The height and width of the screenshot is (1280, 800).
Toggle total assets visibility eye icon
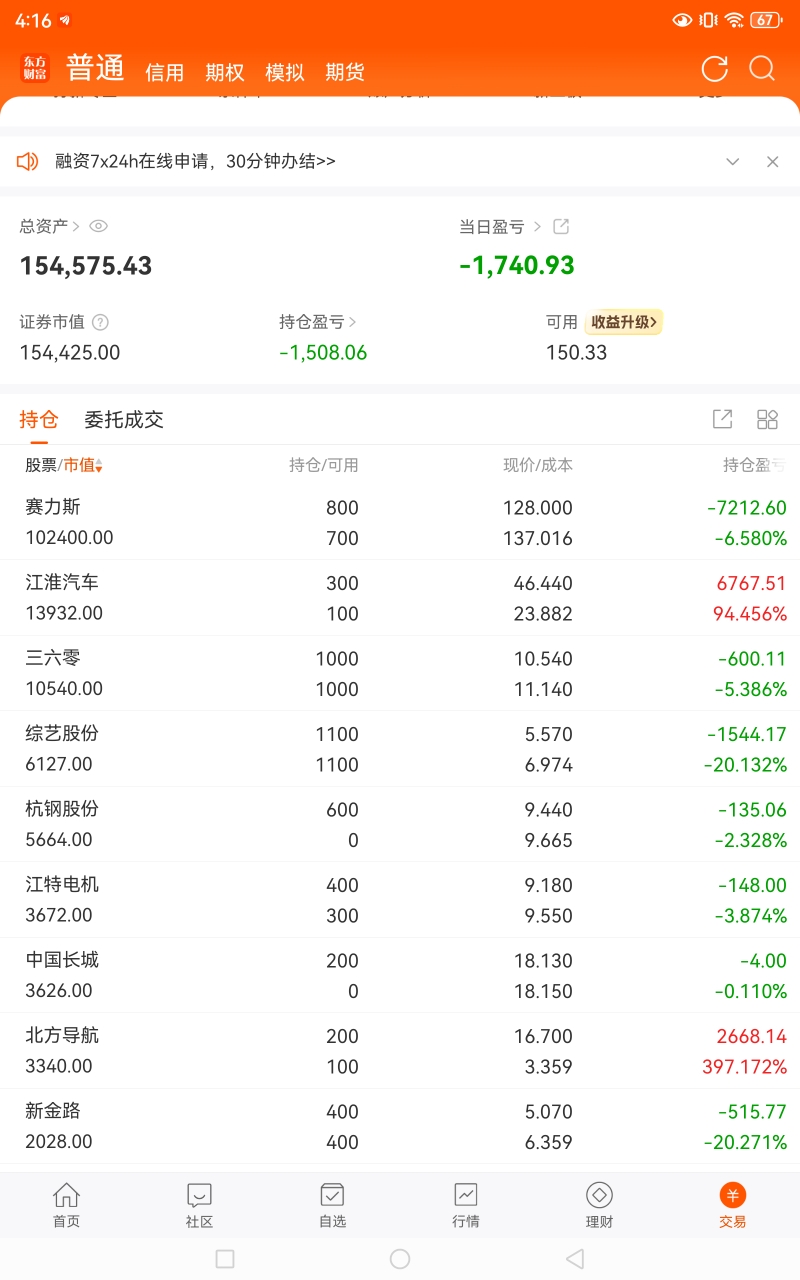tap(98, 227)
